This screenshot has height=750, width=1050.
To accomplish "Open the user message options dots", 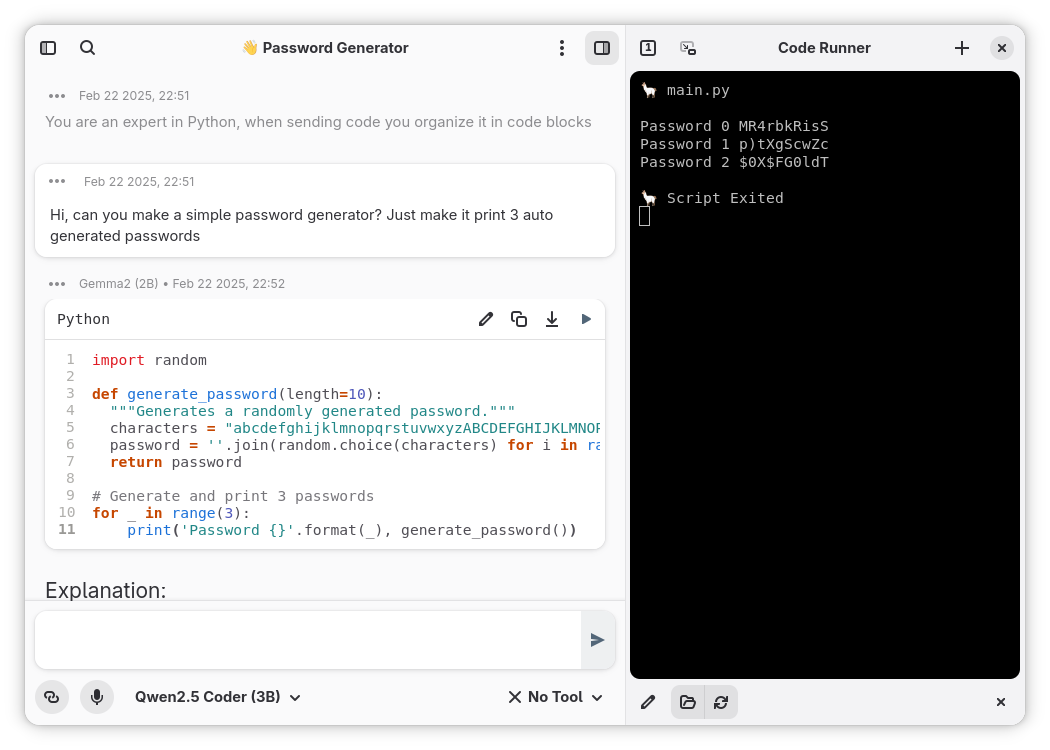I will 57,181.
